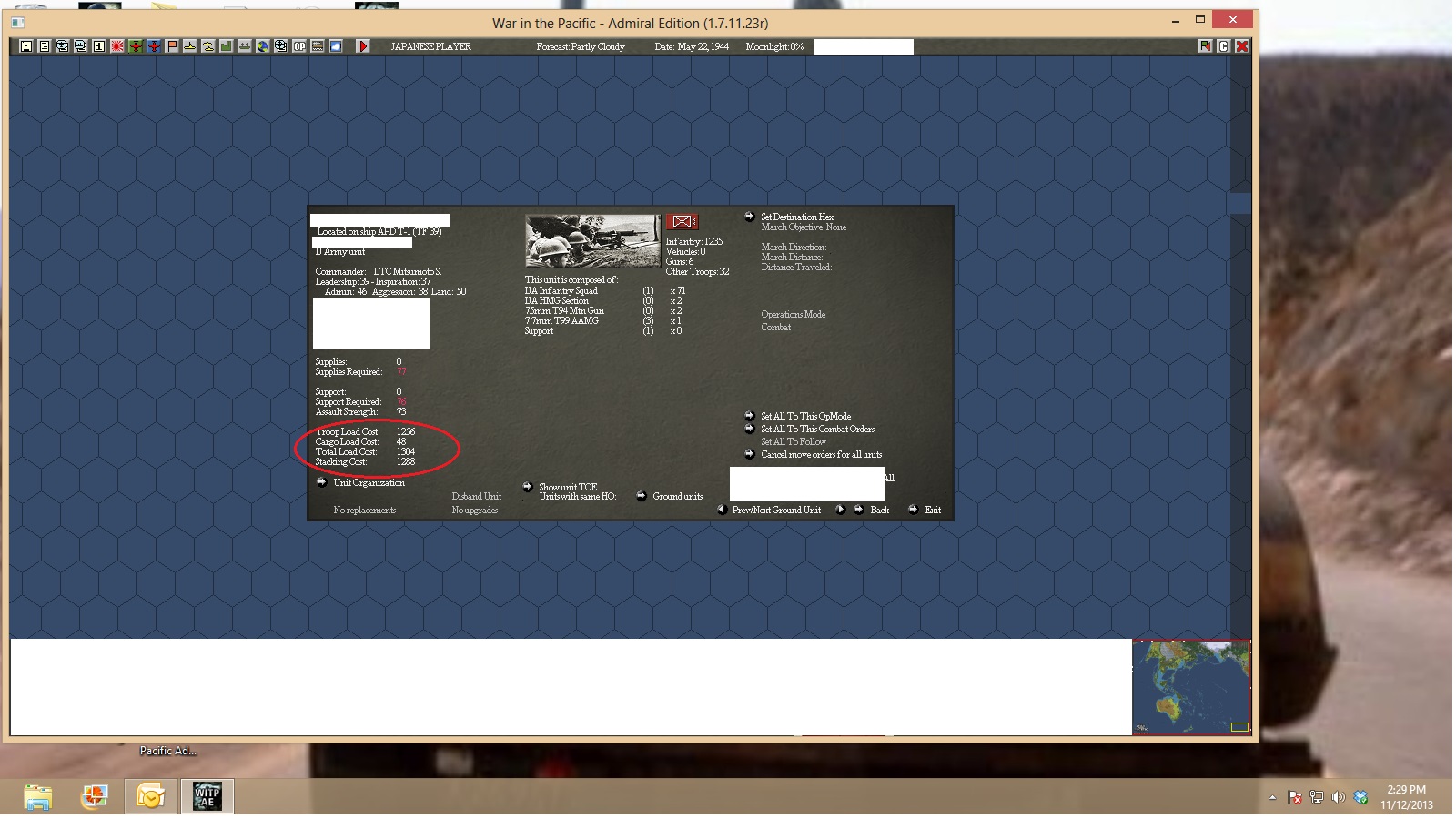The width and height of the screenshot is (1456, 819).
Task: Click the IJA HMG Section row
Action: [x=603, y=300]
